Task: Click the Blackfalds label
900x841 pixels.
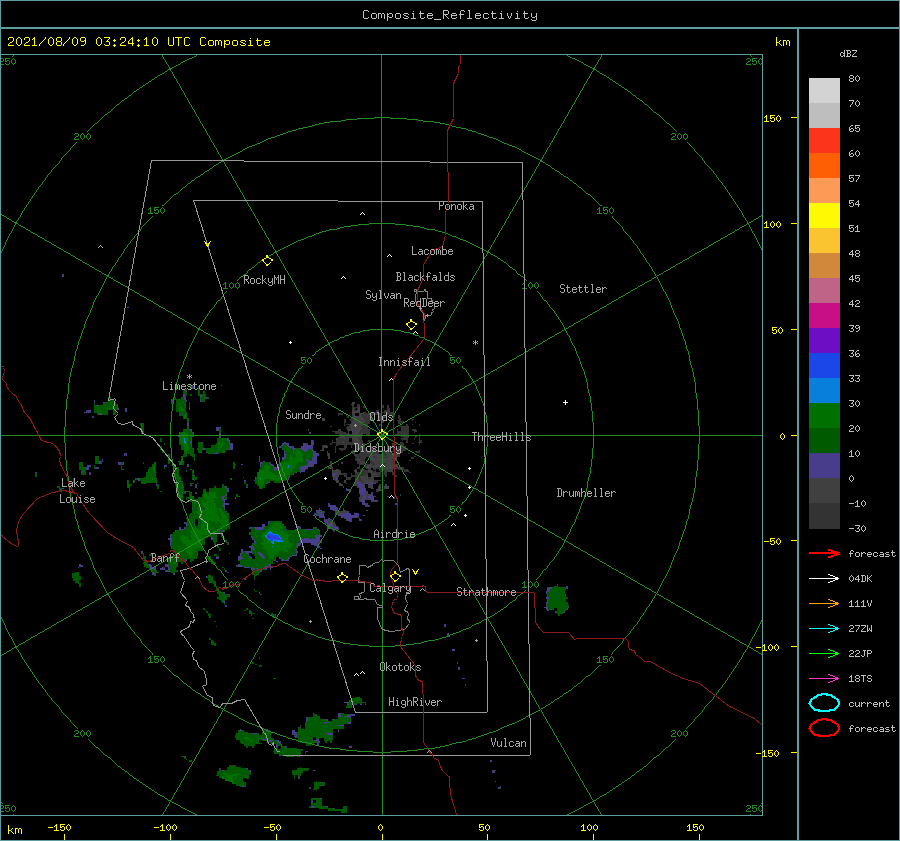Action: [425, 277]
